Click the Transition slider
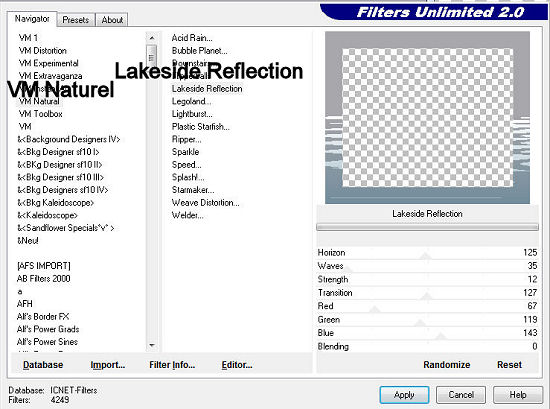This screenshot has height=409, width=550. (x=427, y=296)
